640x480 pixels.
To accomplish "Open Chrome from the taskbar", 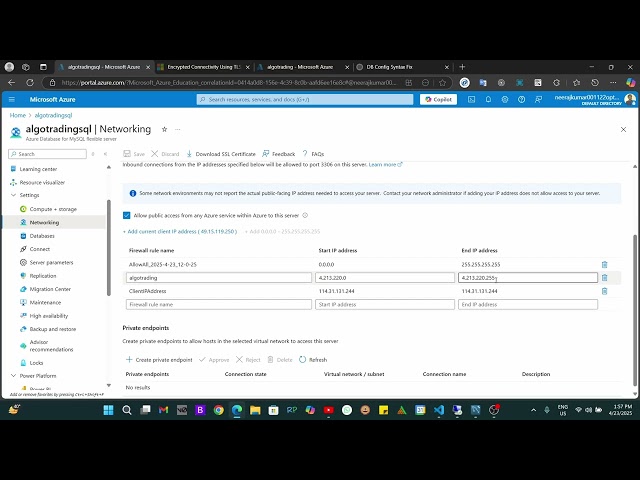I will (x=218, y=410).
